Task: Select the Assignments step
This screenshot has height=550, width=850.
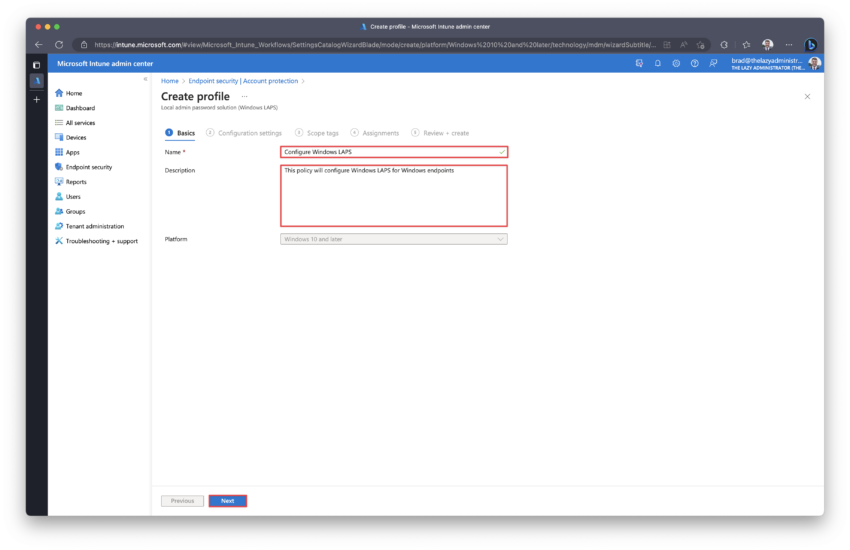Action: [x=375, y=133]
